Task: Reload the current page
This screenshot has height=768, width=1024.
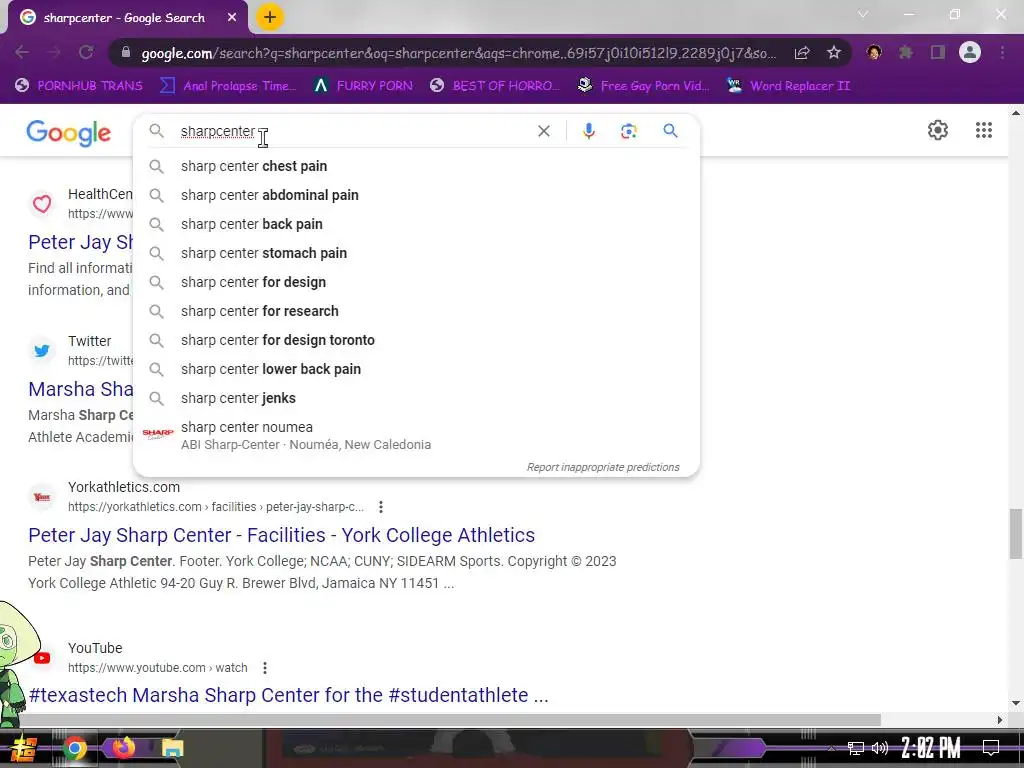Action: click(x=86, y=52)
